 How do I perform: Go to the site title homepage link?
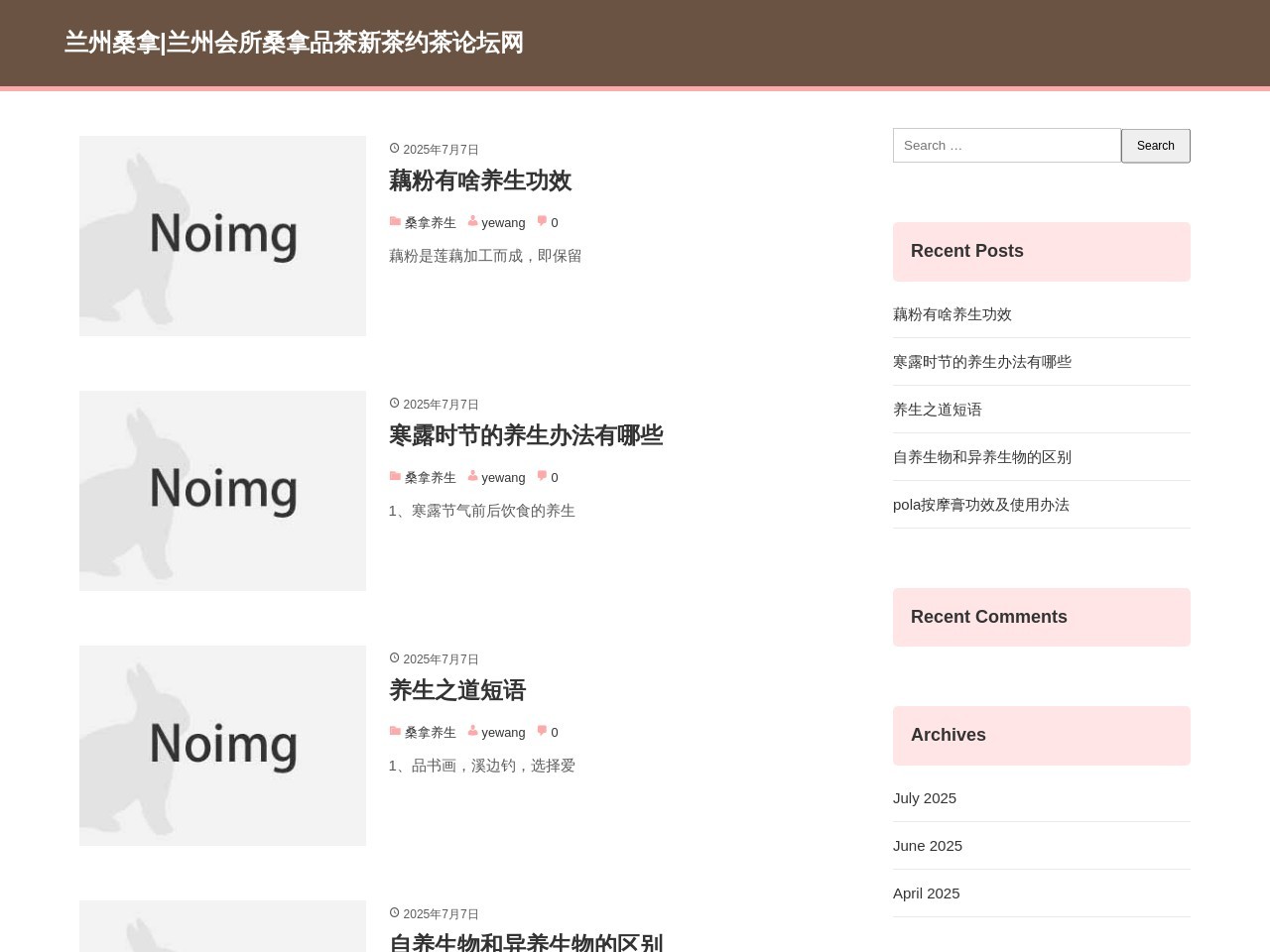pos(294,43)
